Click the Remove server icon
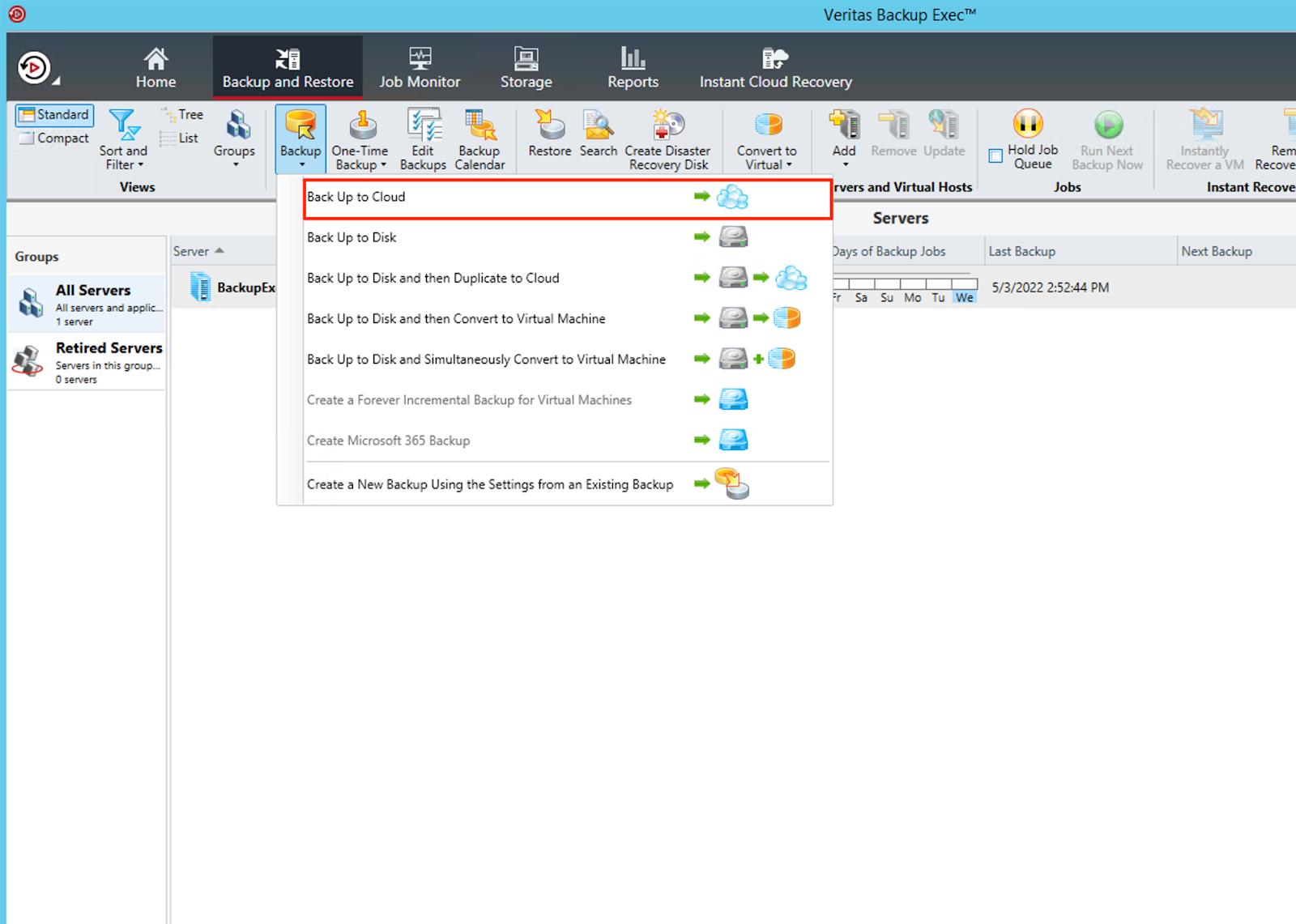The height and width of the screenshot is (924, 1296). tap(893, 134)
